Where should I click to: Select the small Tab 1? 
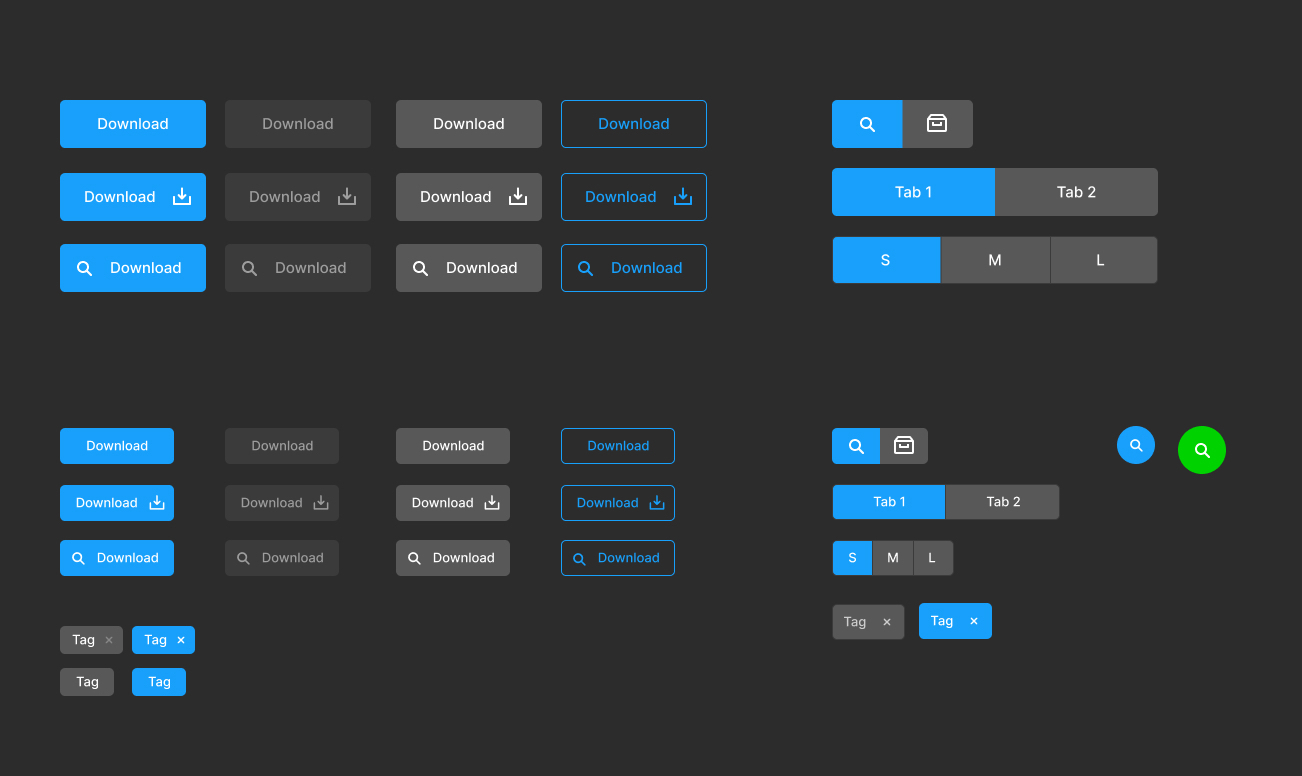889,502
